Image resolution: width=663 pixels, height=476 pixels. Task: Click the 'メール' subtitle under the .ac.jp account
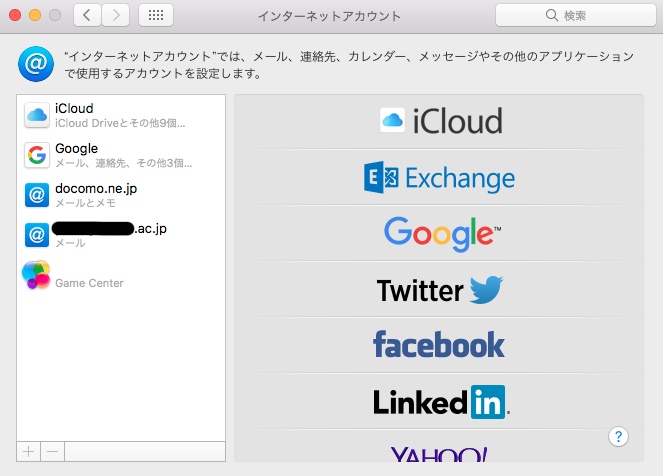click(70, 243)
